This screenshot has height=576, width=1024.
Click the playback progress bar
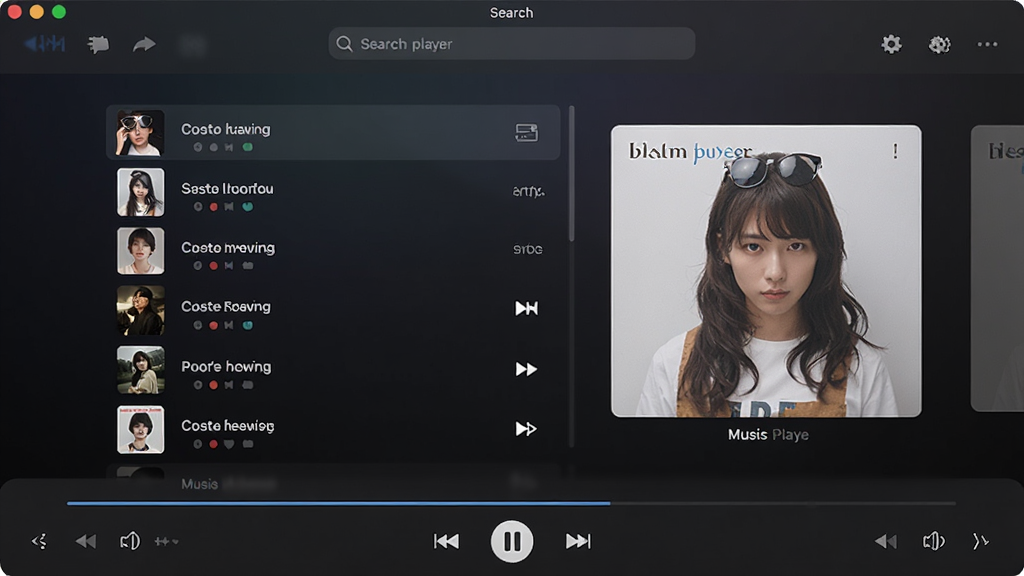pyautogui.click(x=511, y=504)
